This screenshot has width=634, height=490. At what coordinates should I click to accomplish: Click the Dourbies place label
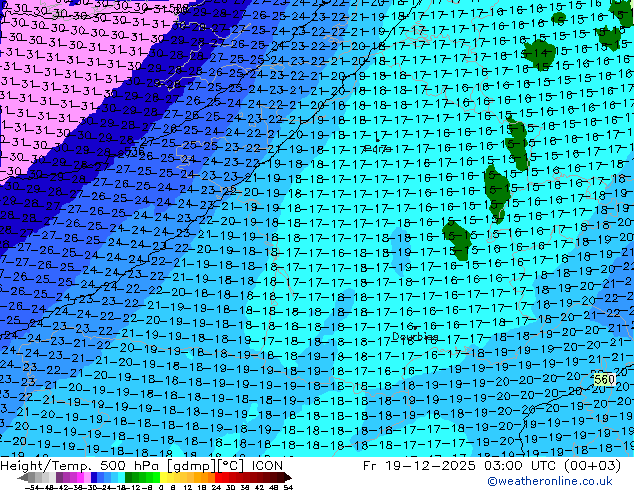[415, 336]
